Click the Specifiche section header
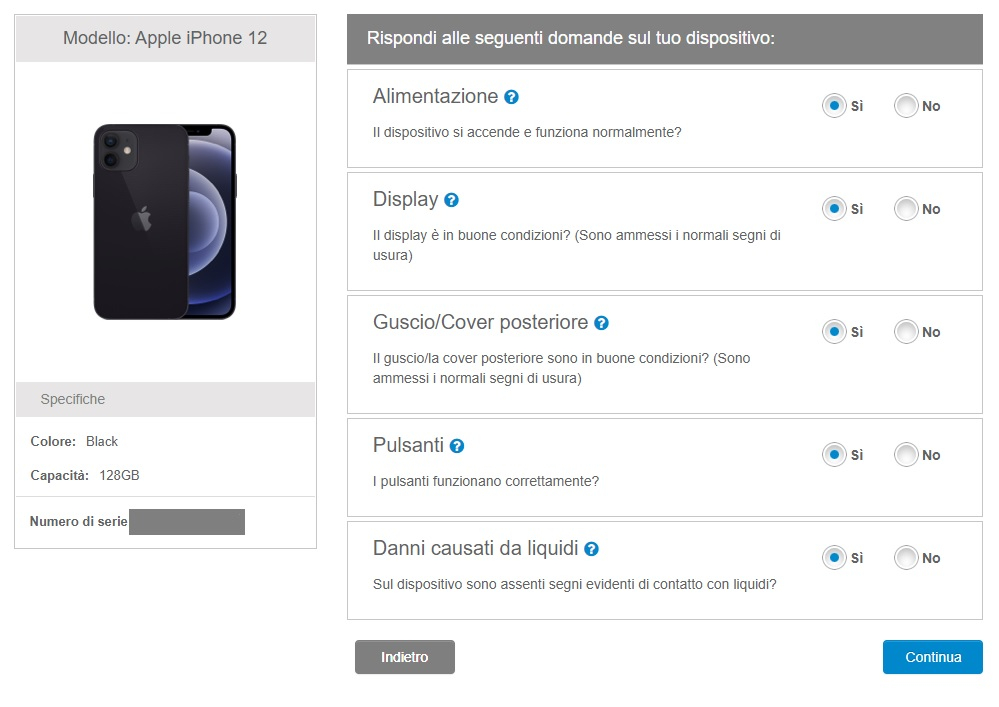 click(x=165, y=399)
